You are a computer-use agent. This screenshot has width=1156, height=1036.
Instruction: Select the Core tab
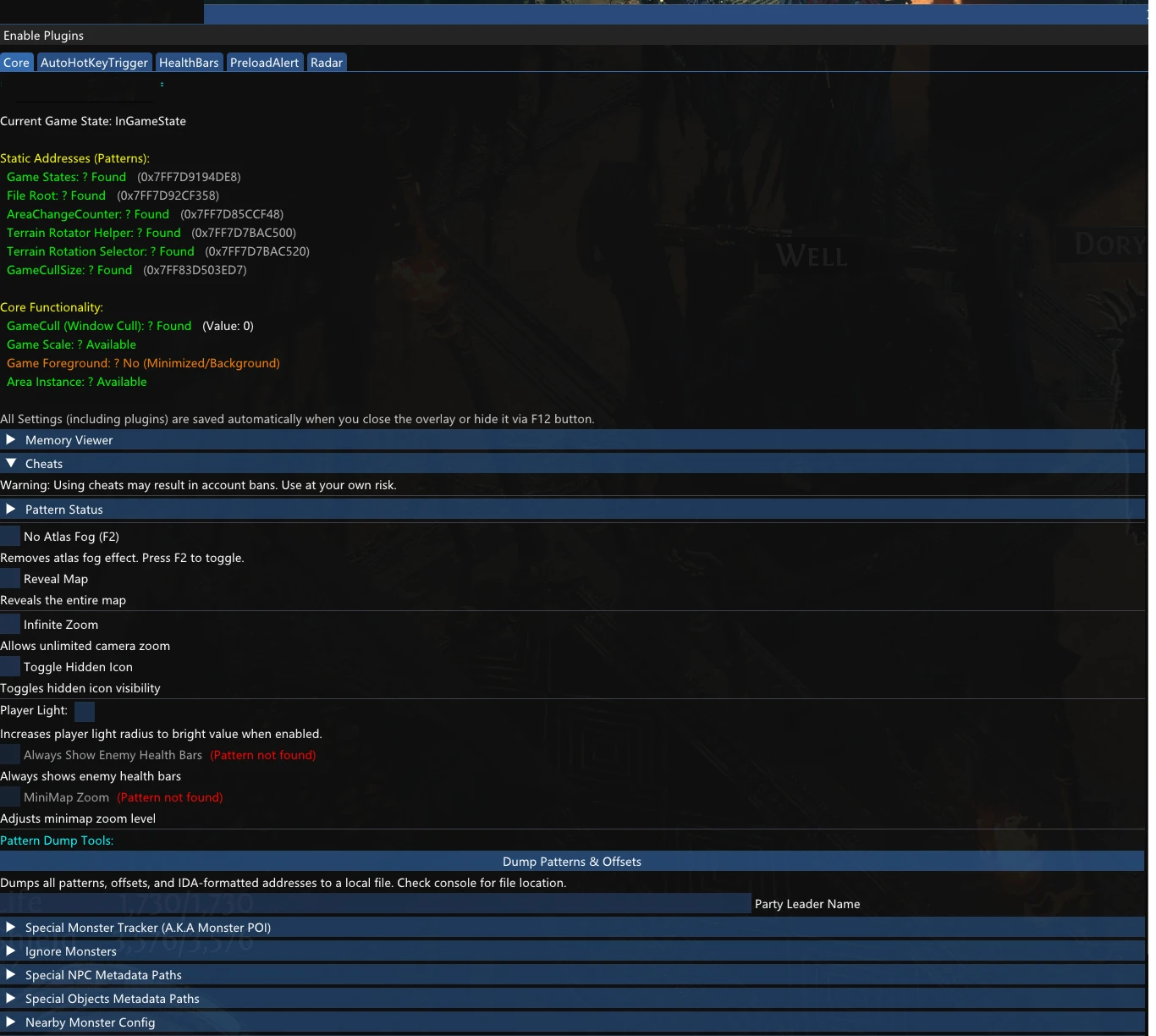[16, 63]
